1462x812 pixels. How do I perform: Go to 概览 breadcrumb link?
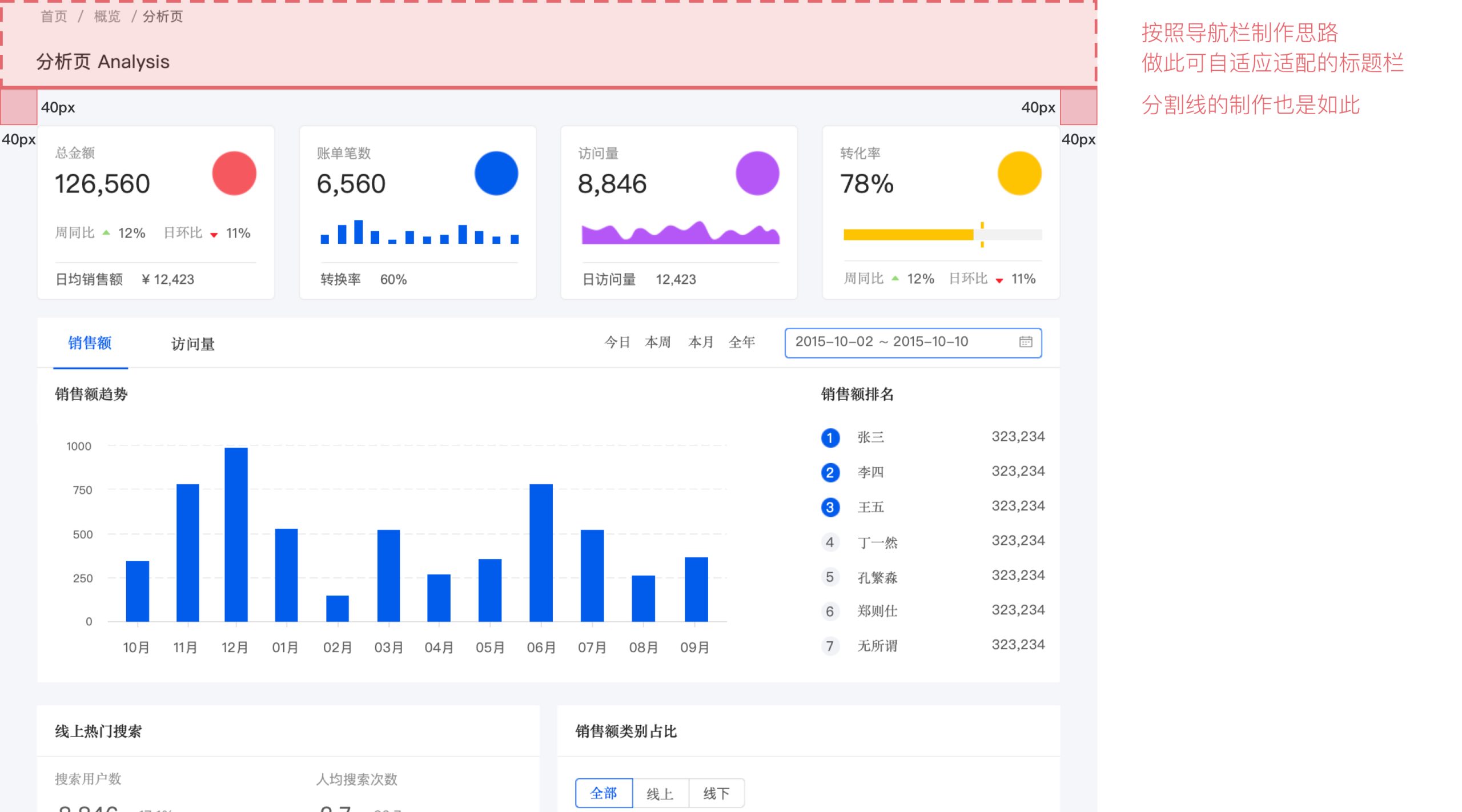pyautogui.click(x=107, y=17)
